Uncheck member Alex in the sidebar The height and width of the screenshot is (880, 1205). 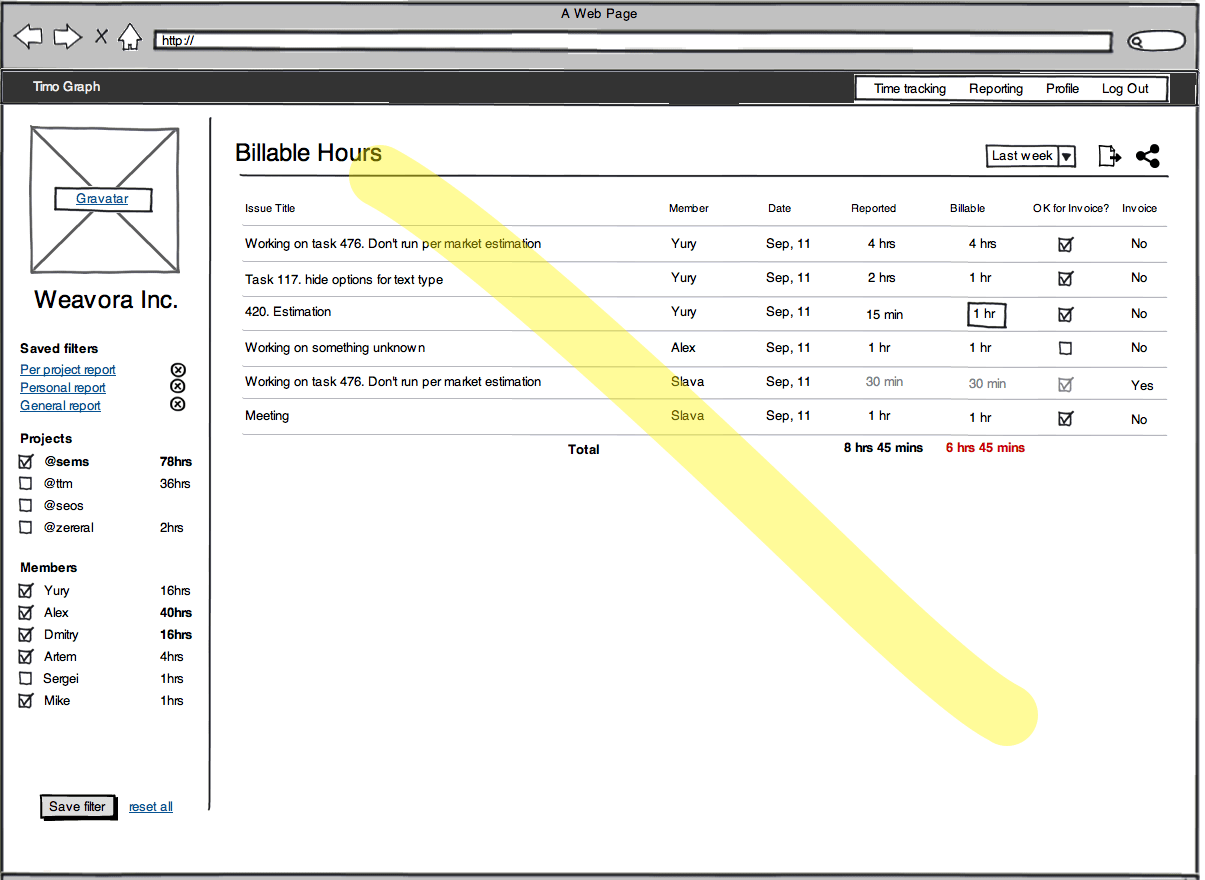coord(26,613)
